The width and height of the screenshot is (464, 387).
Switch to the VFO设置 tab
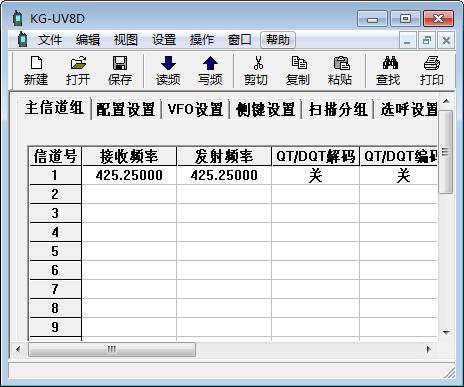point(195,109)
